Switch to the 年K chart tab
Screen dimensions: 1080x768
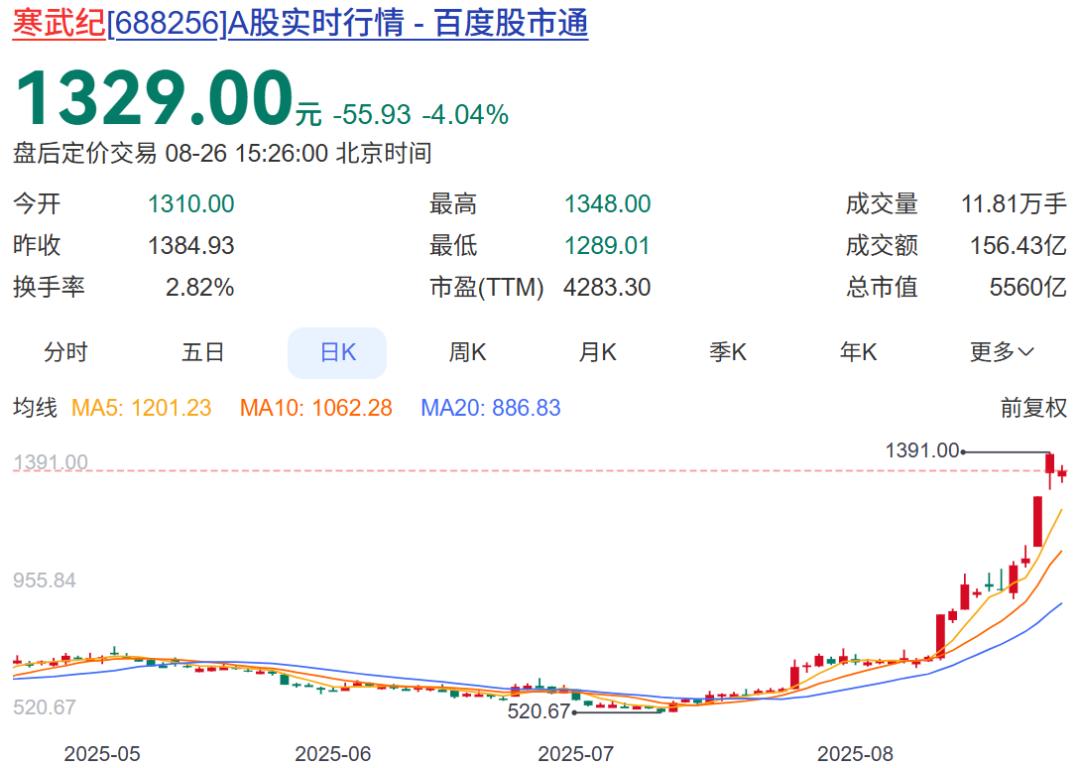[858, 352]
